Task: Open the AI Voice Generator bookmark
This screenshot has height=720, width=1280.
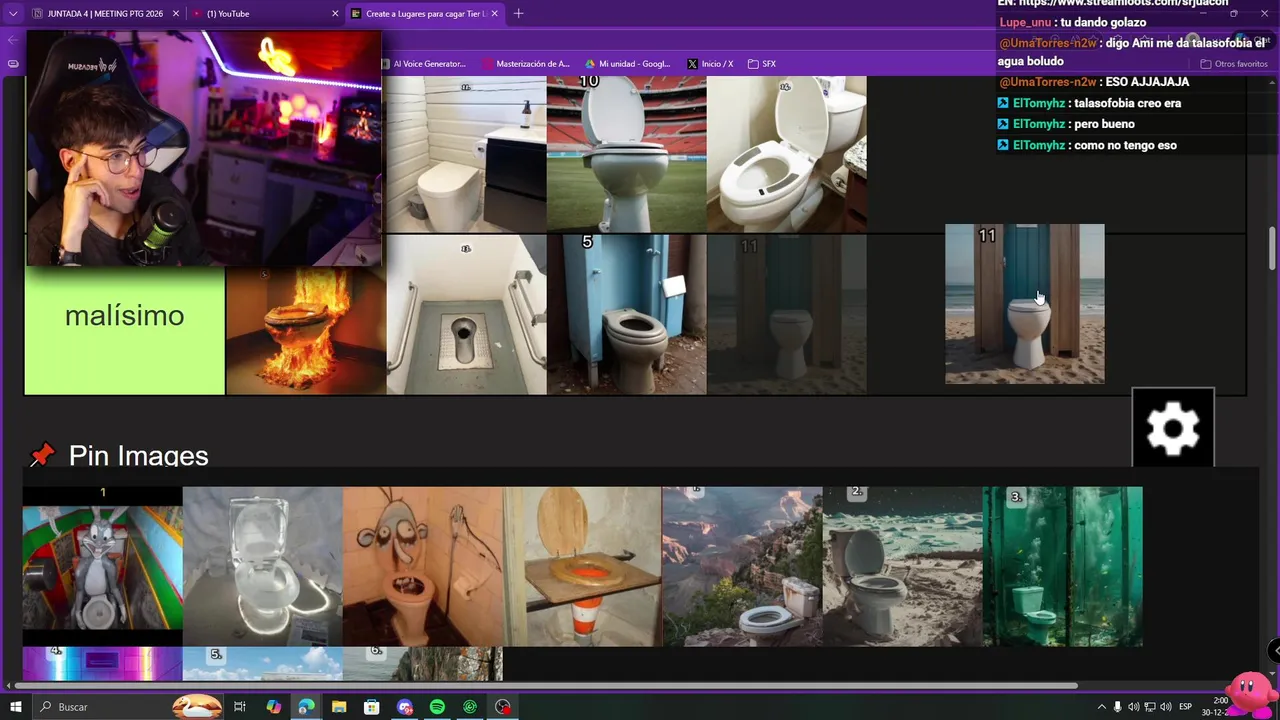Action: (424, 64)
